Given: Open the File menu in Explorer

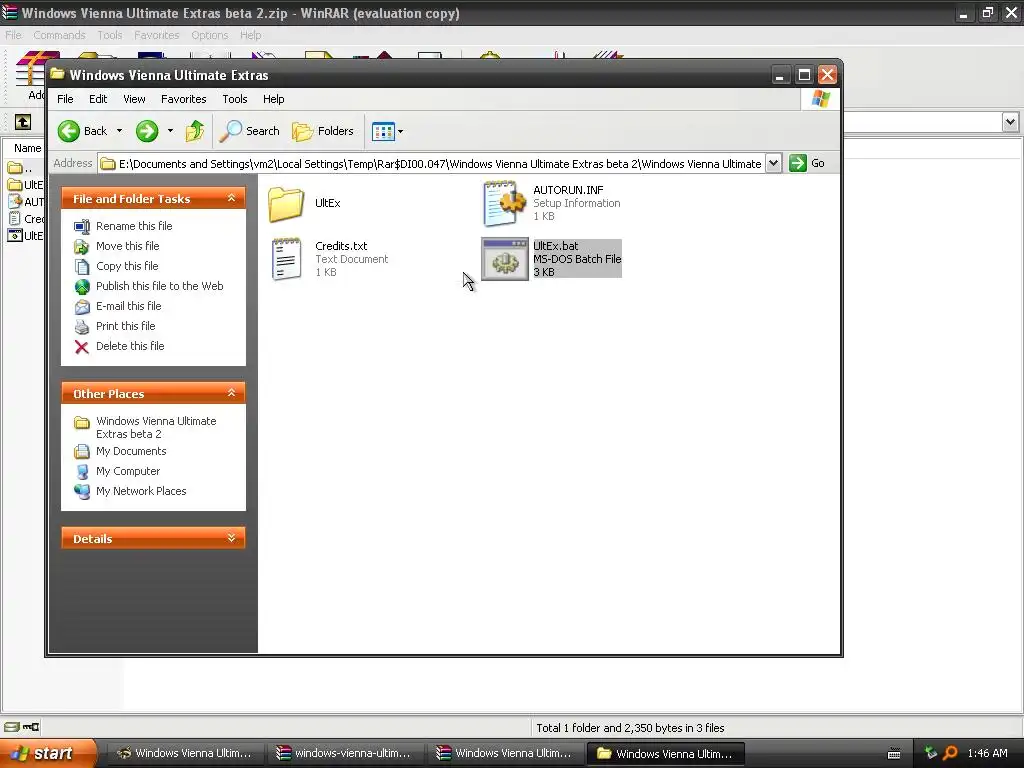Looking at the screenshot, I should [x=65, y=99].
